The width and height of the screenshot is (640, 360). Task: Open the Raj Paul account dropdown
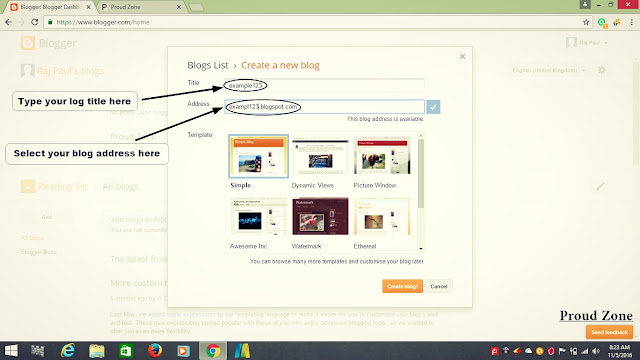tap(587, 42)
